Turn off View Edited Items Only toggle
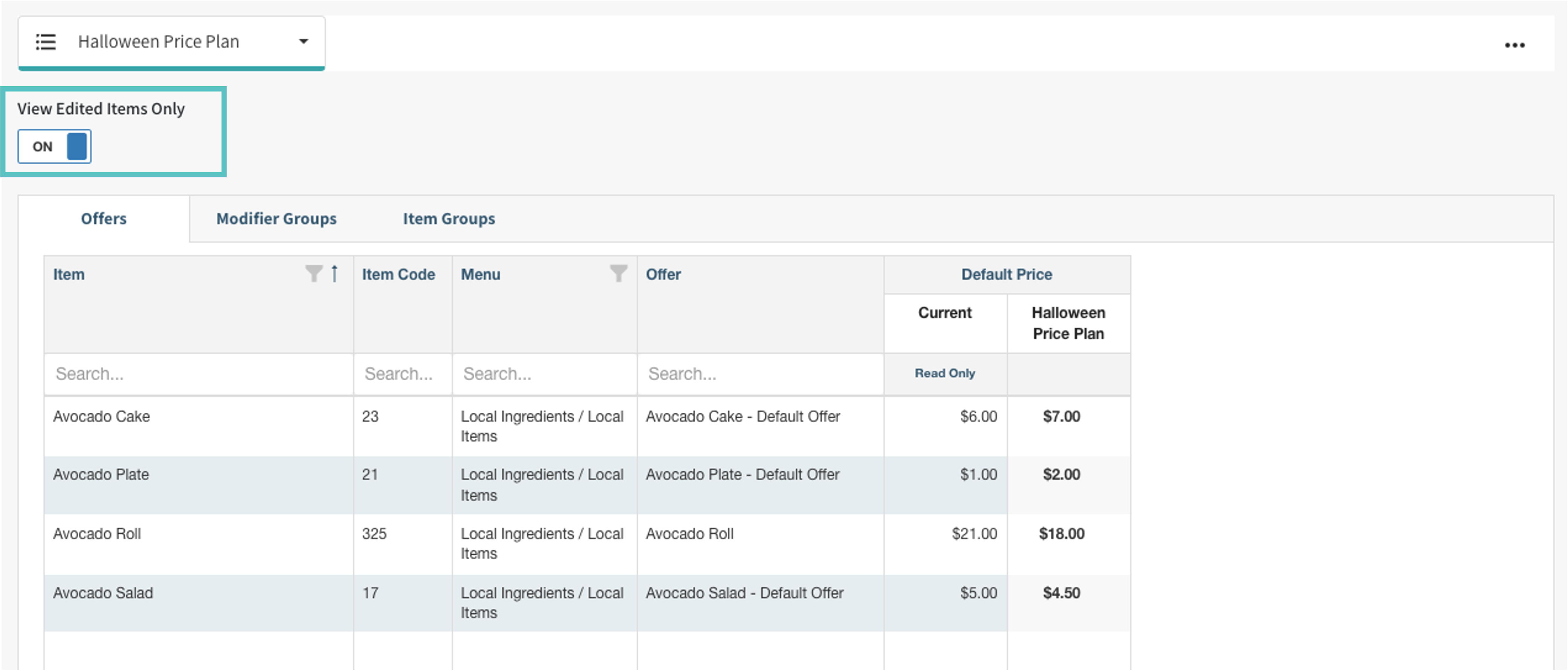 click(x=55, y=146)
